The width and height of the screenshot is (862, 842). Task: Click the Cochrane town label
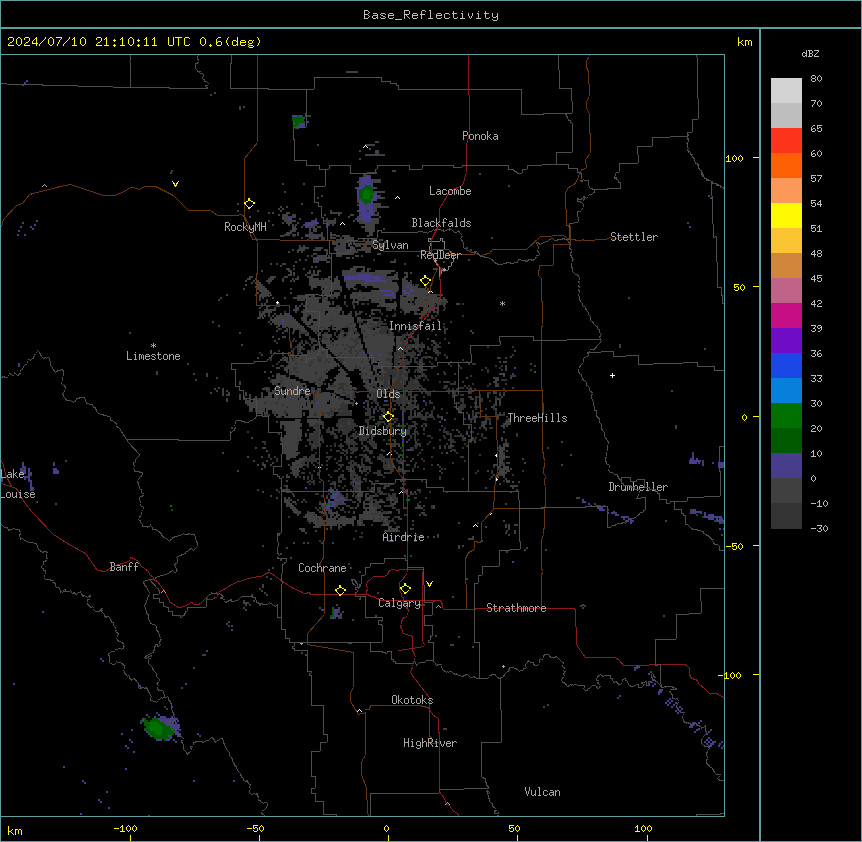[322, 568]
